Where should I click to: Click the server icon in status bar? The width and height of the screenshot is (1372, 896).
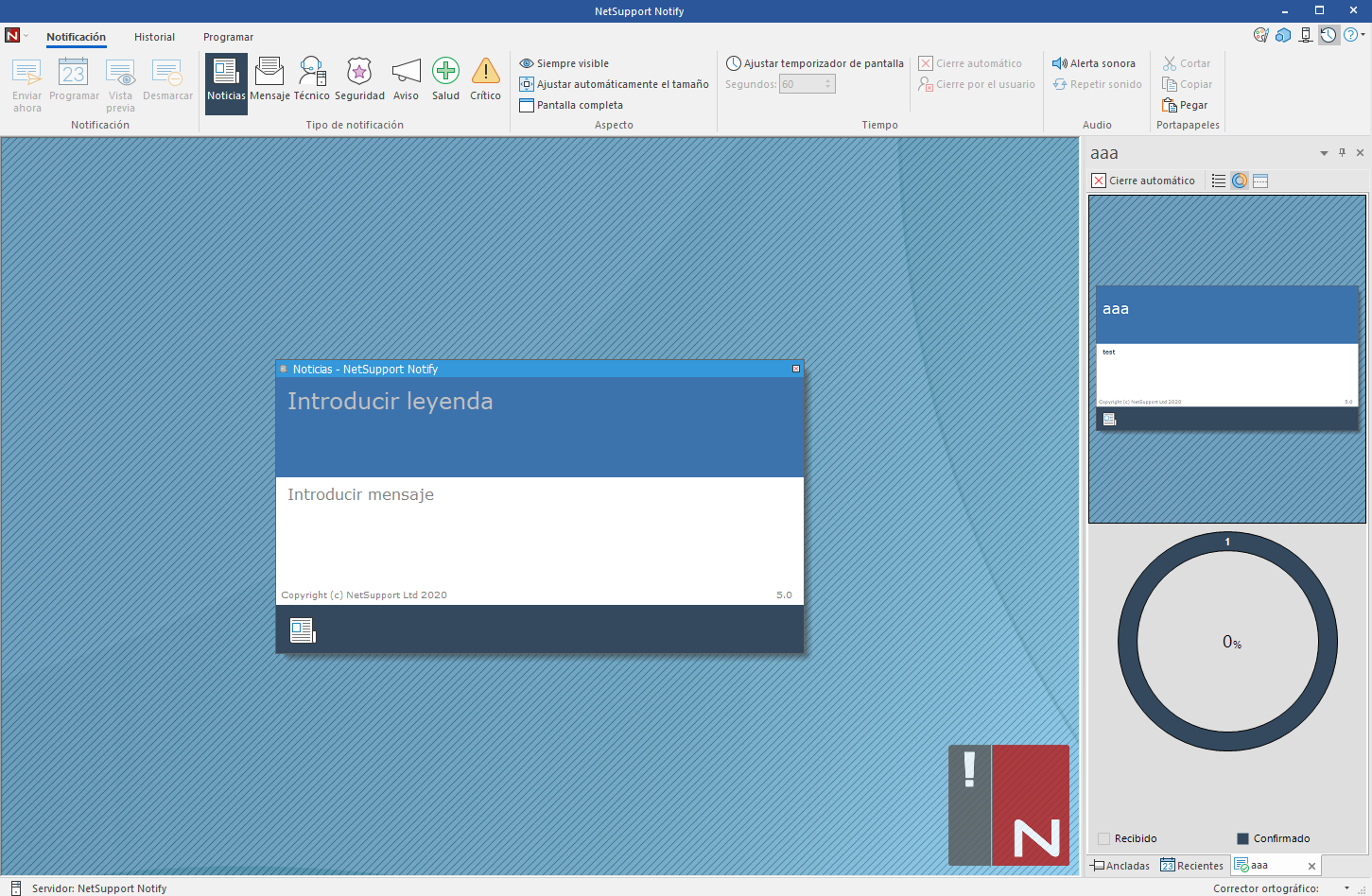15,887
